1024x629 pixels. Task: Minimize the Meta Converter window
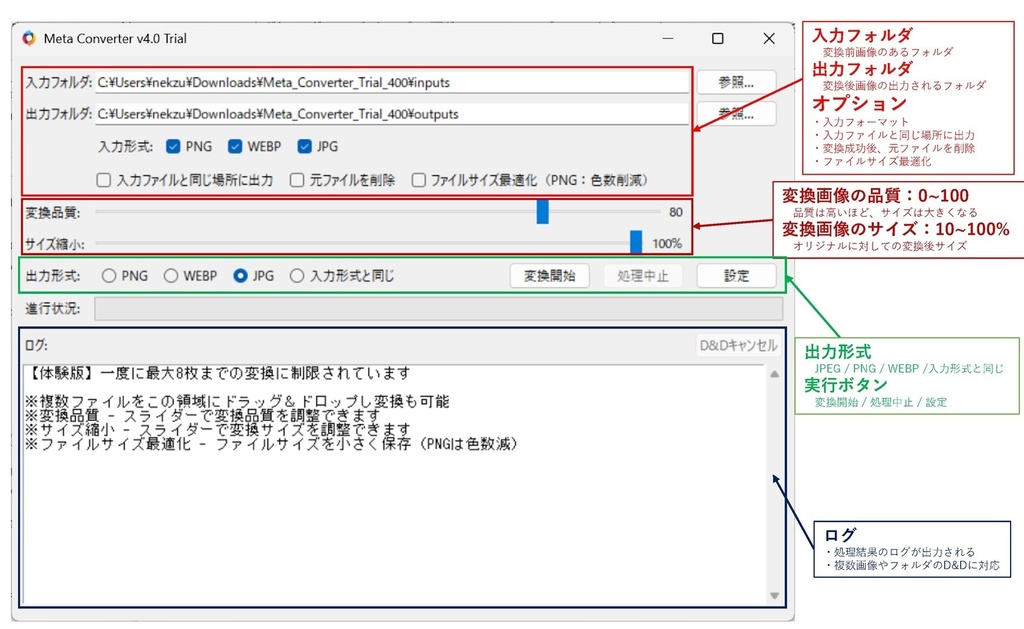(667, 39)
